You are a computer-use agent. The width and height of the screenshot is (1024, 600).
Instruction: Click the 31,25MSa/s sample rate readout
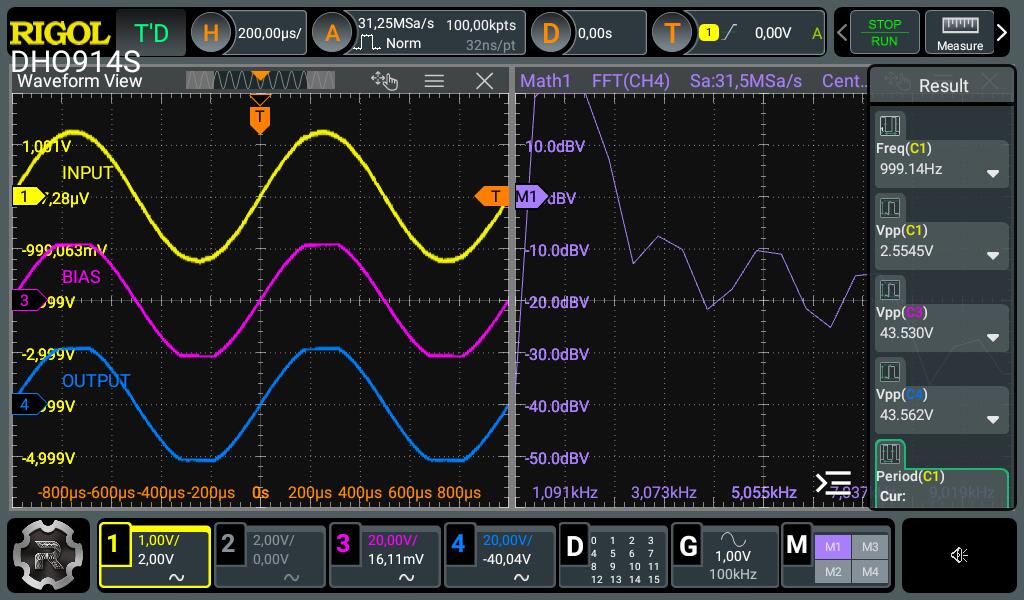pyautogui.click(x=396, y=24)
